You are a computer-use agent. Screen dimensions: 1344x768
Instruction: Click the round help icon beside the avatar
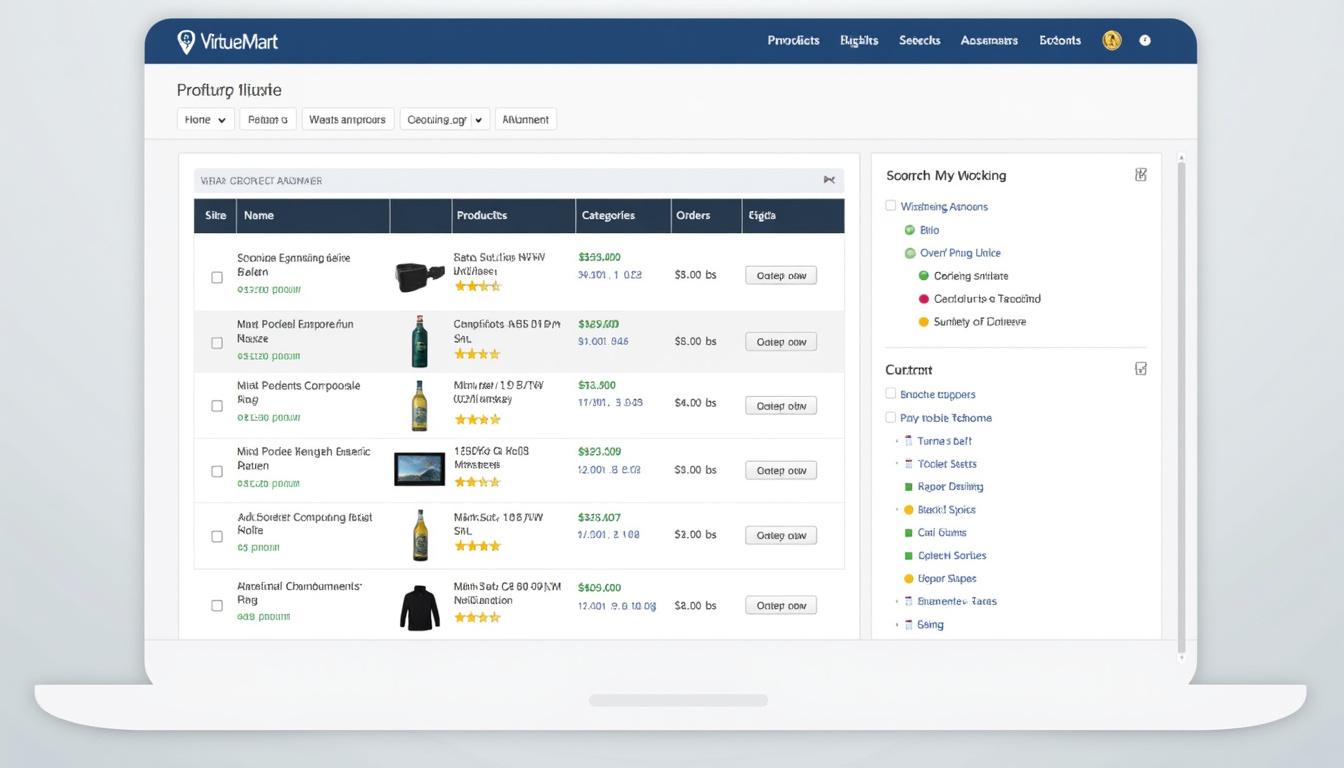(1143, 40)
